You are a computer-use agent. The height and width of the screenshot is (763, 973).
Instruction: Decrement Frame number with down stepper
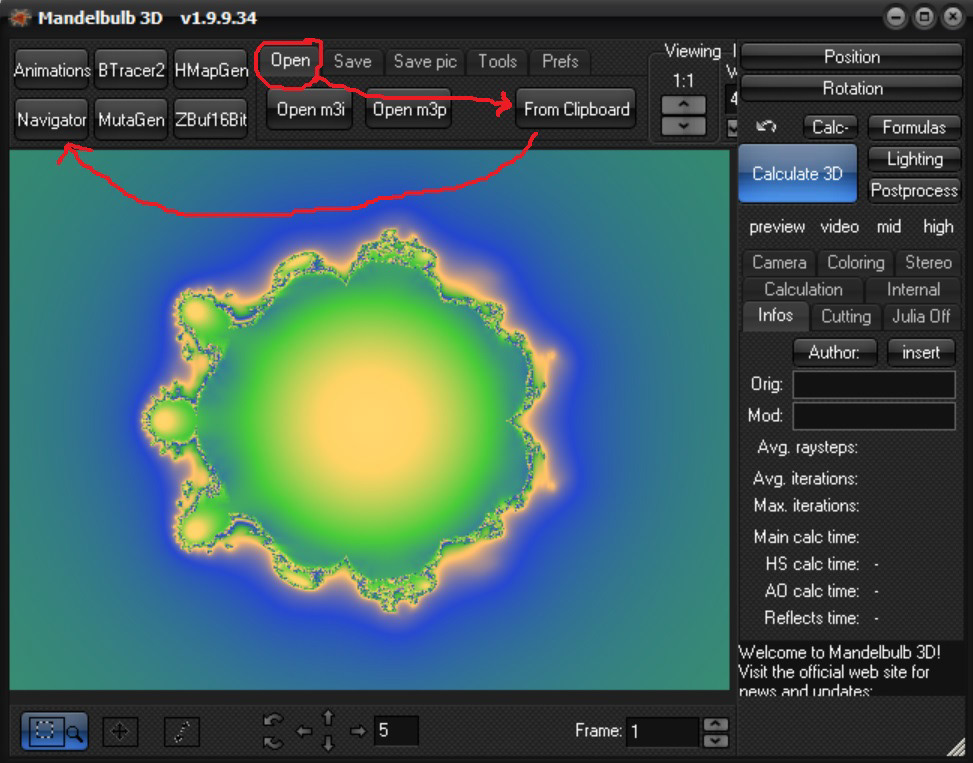click(x=715, y=741)
